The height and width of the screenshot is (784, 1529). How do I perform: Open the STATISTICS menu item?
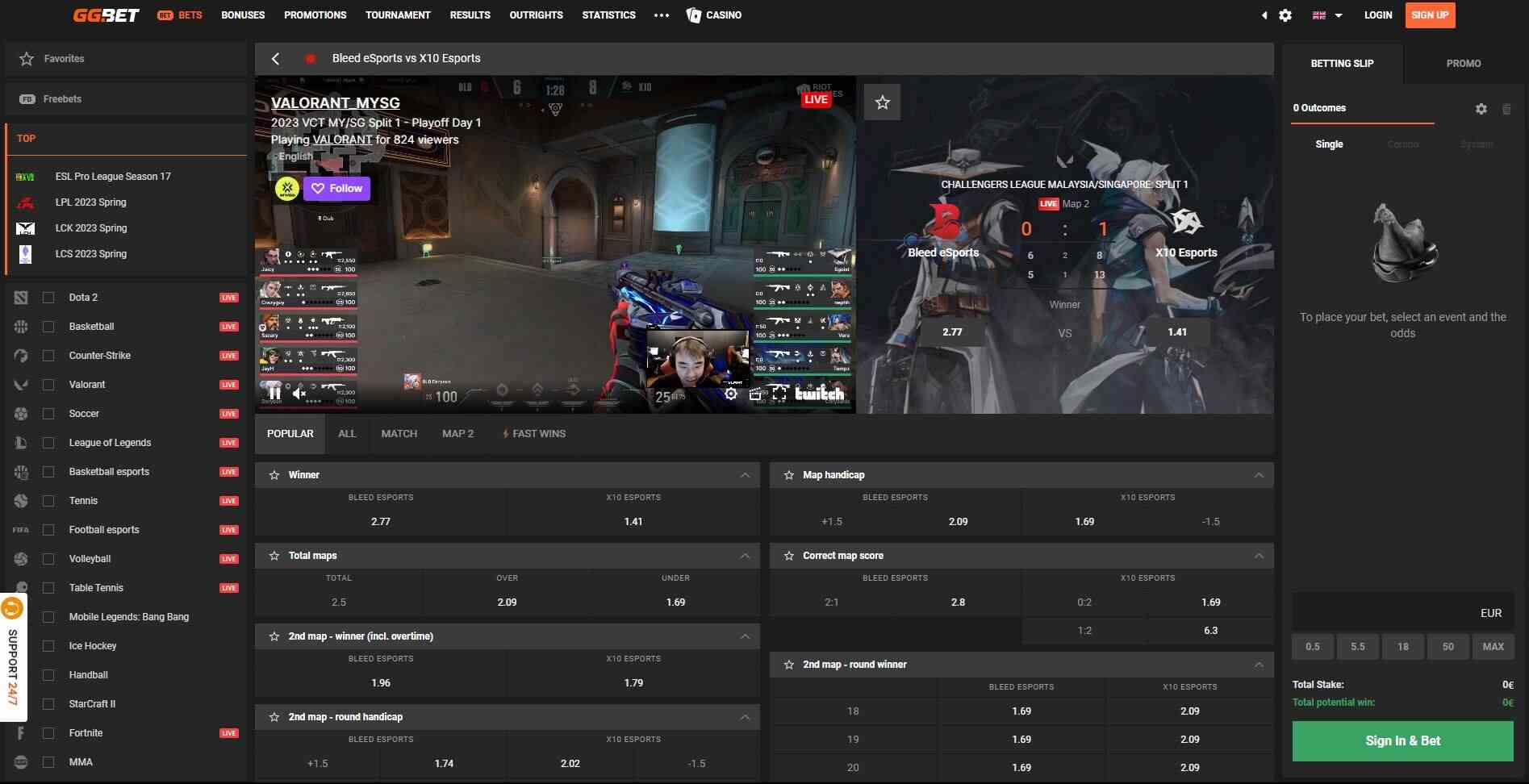coord(609,15)
